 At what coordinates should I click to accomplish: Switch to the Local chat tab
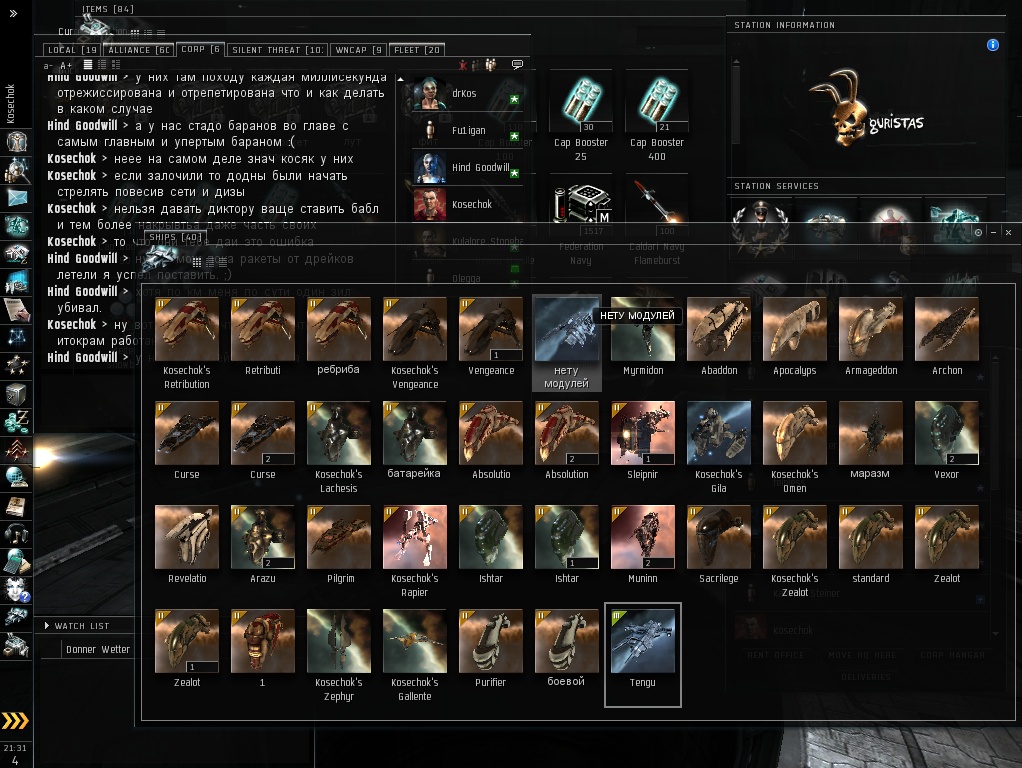click(x=72, y=50)
